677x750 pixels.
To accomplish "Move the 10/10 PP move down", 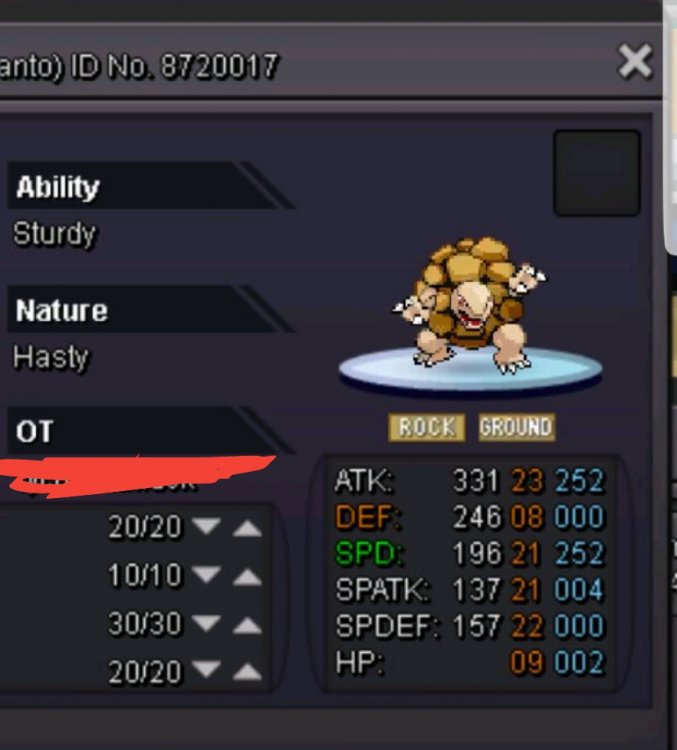I will 206,574.
